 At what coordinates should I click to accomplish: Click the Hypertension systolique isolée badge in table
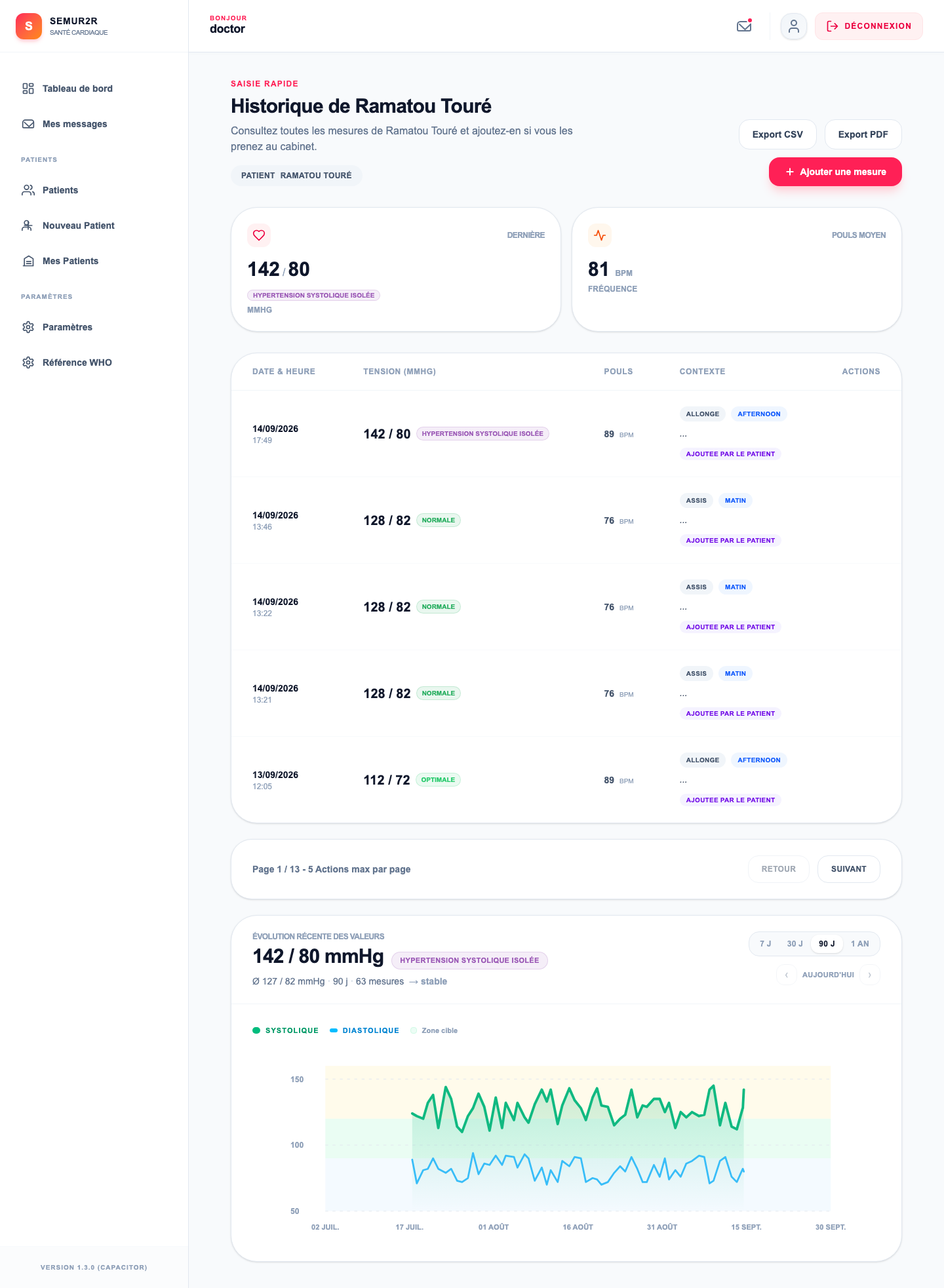[482, 434]
